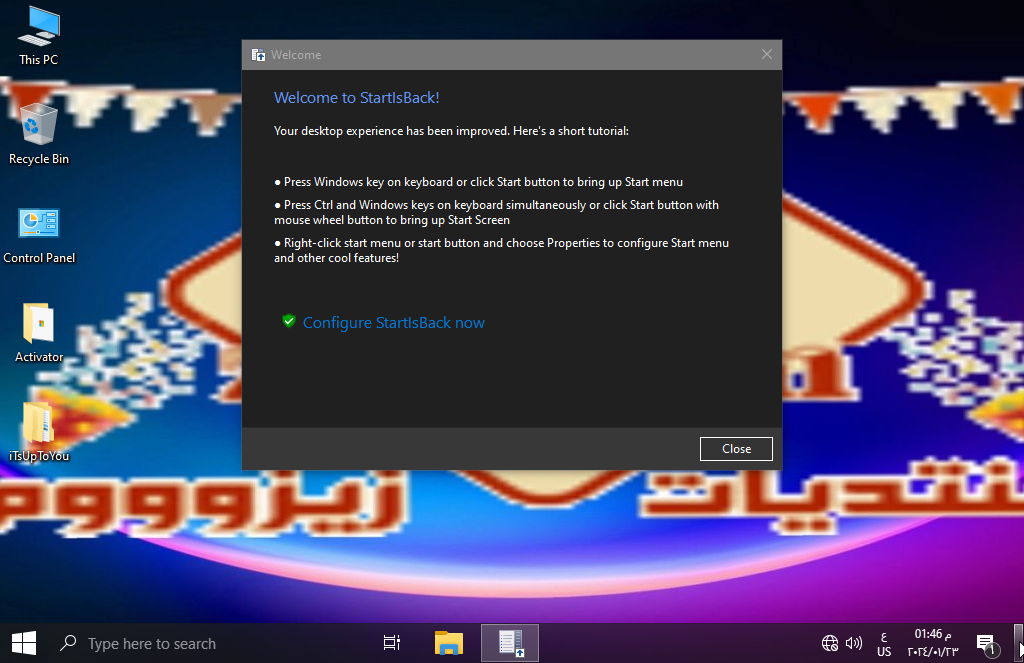Open the taskbar clock and date
This screenshot has height=663, width=1024.
pyautogui.click(x=933, y=643)
